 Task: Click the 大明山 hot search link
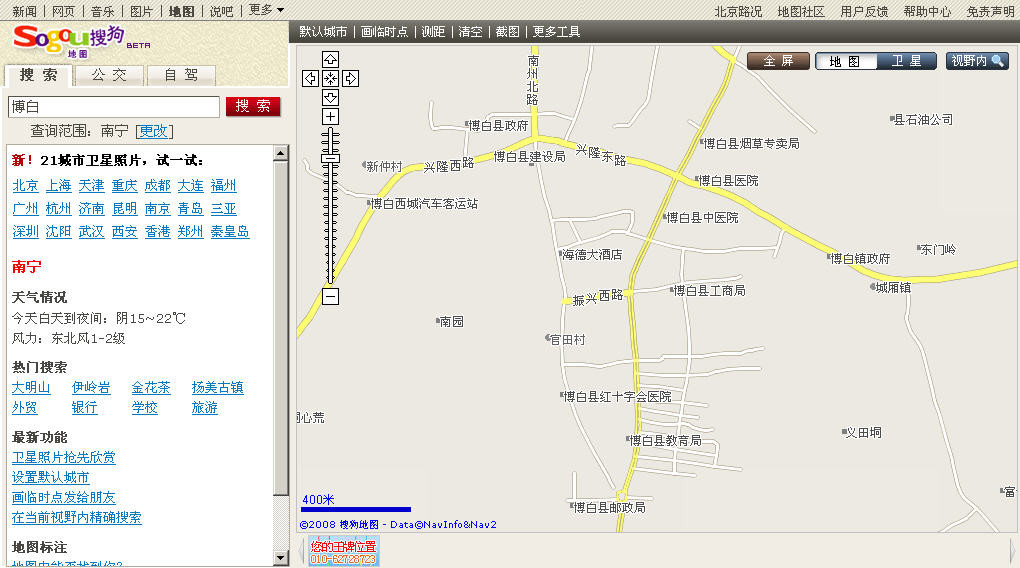coord(31,388)
